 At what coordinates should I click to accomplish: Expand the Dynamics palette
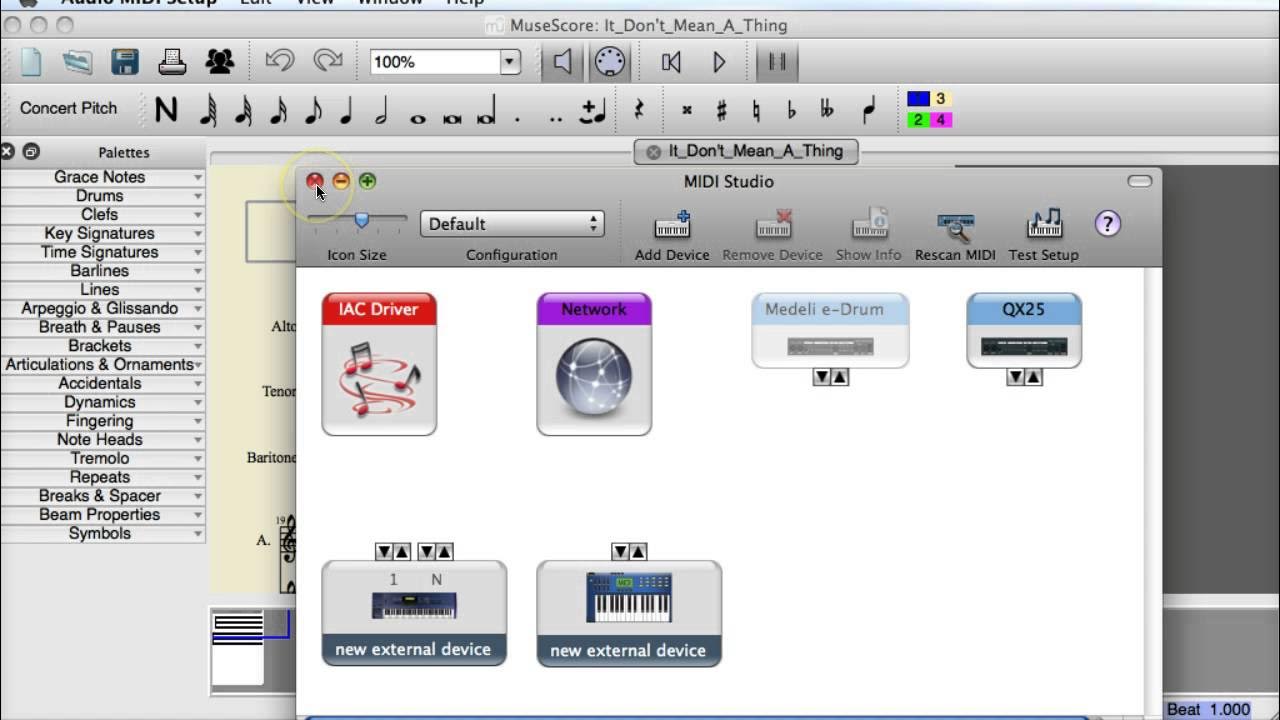[x=102, y=402]
